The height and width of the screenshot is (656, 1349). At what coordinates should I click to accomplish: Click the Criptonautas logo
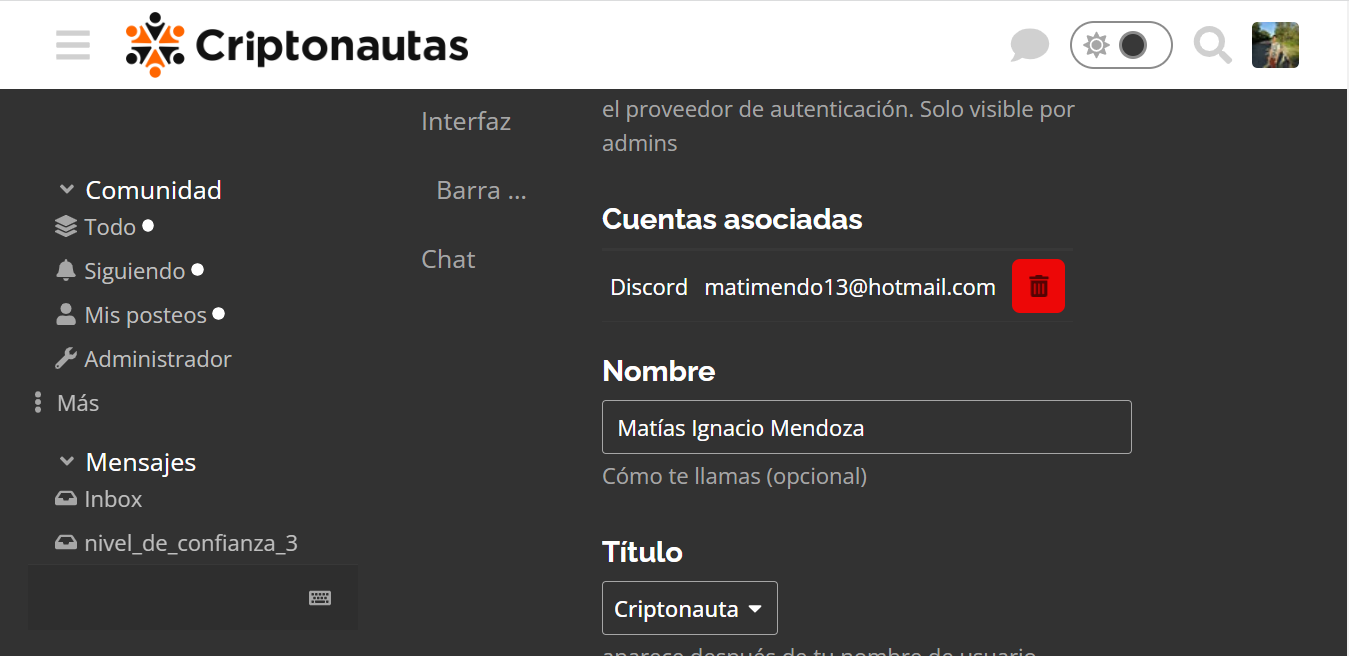tap(297, 45)
